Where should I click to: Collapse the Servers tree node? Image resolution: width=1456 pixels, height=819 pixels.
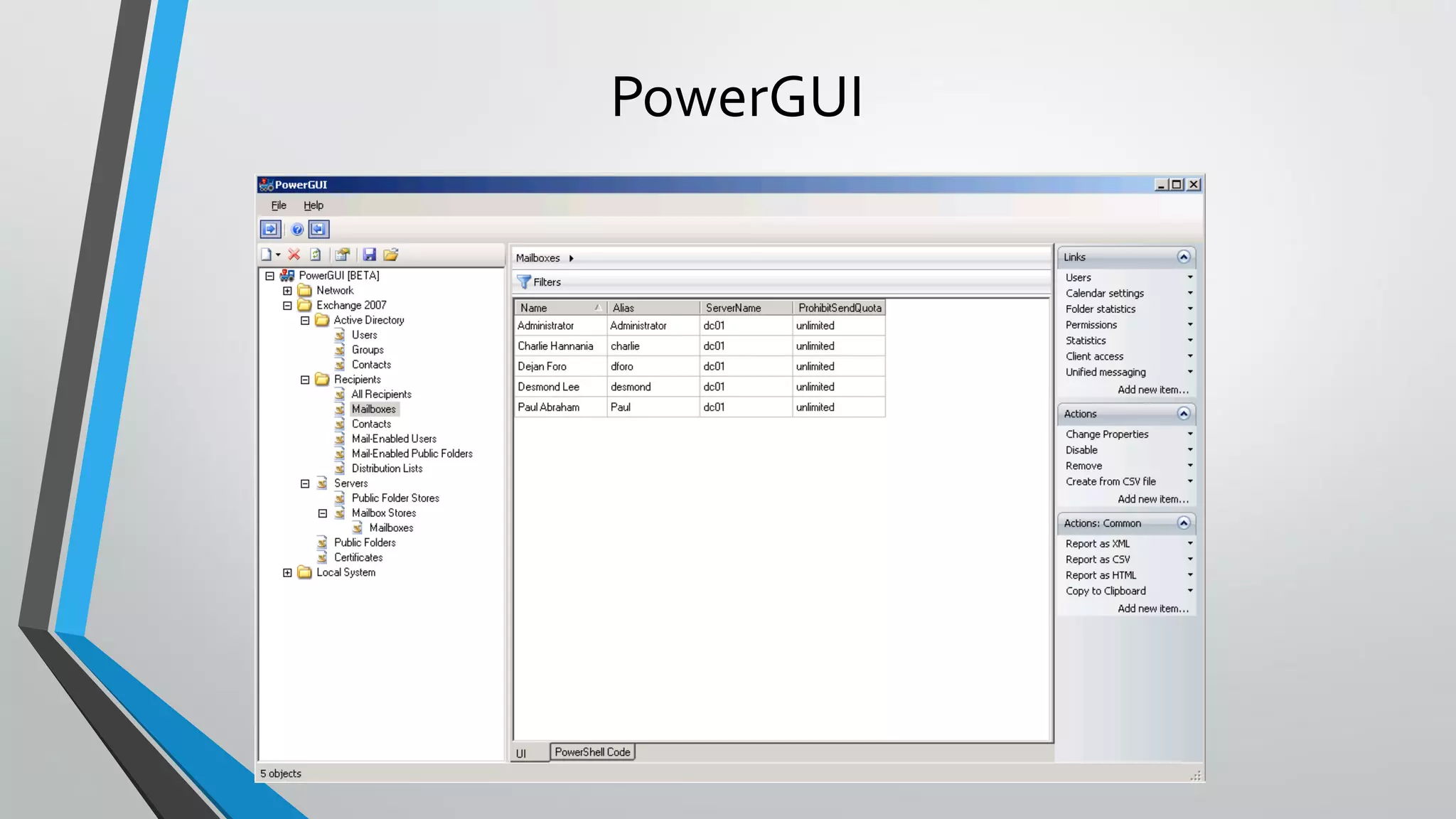coord(305,483)
